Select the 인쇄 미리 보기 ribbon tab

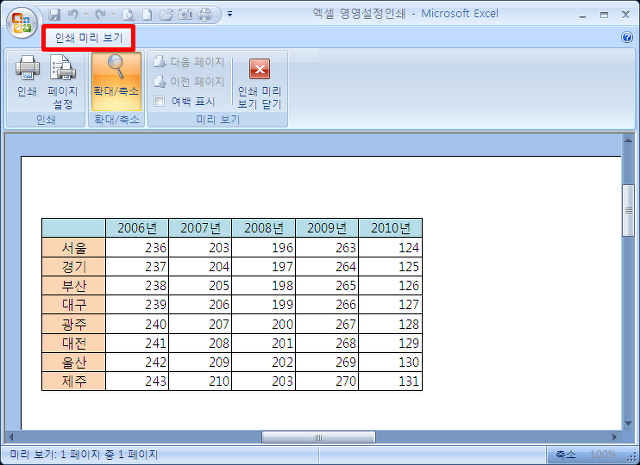(89, 38)
